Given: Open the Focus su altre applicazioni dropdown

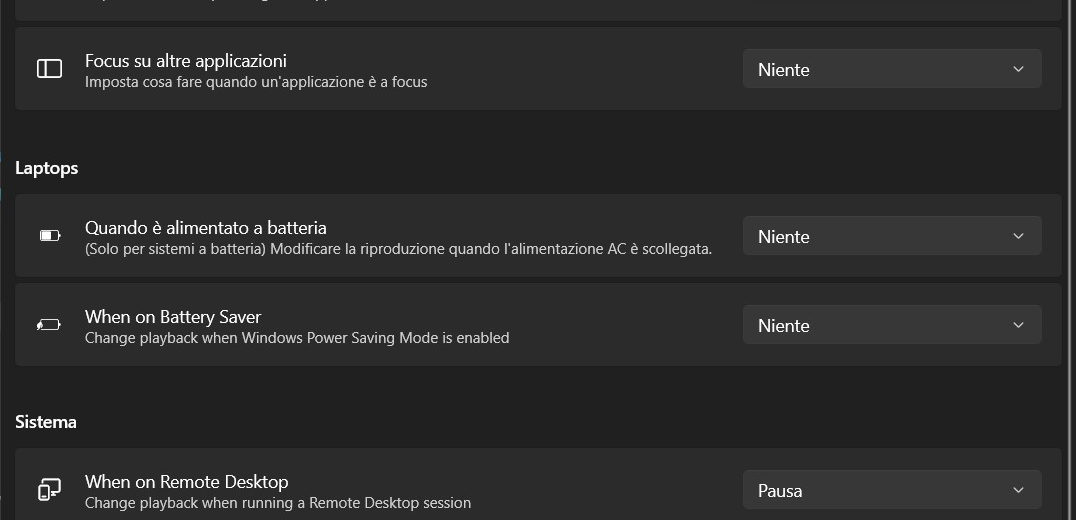Looking at the screenshot, I should [891, 69].
